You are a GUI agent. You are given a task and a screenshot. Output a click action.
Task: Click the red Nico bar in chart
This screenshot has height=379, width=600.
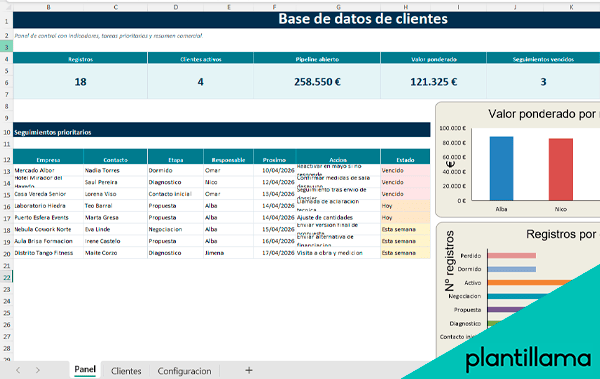coord(561,169)
